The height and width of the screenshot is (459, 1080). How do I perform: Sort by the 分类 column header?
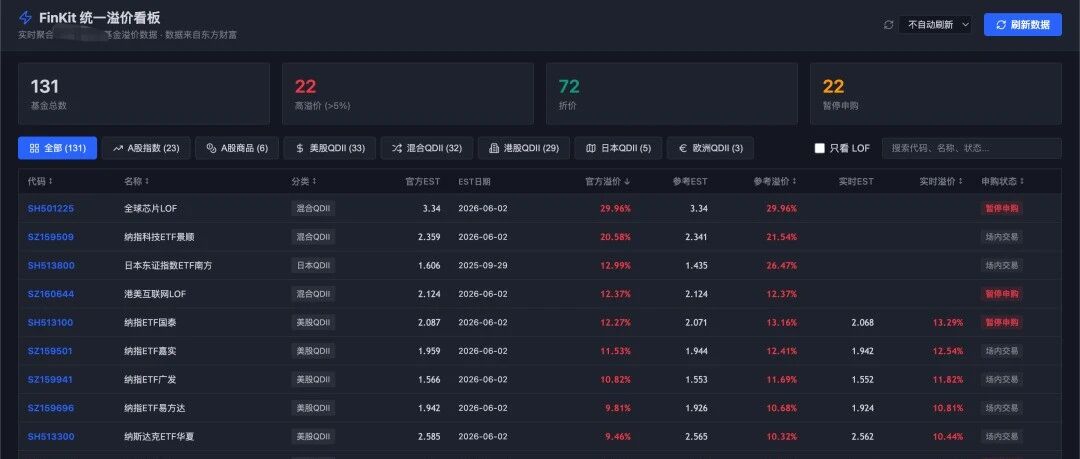304,181
